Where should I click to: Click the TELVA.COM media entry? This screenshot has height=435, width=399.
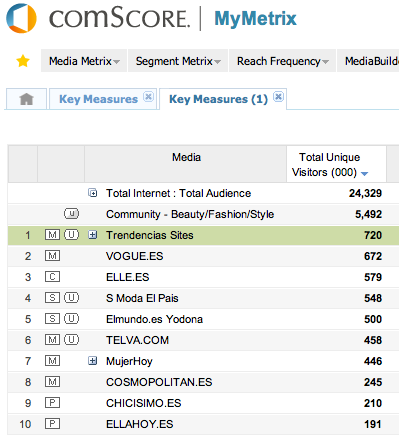coord(137,340)
